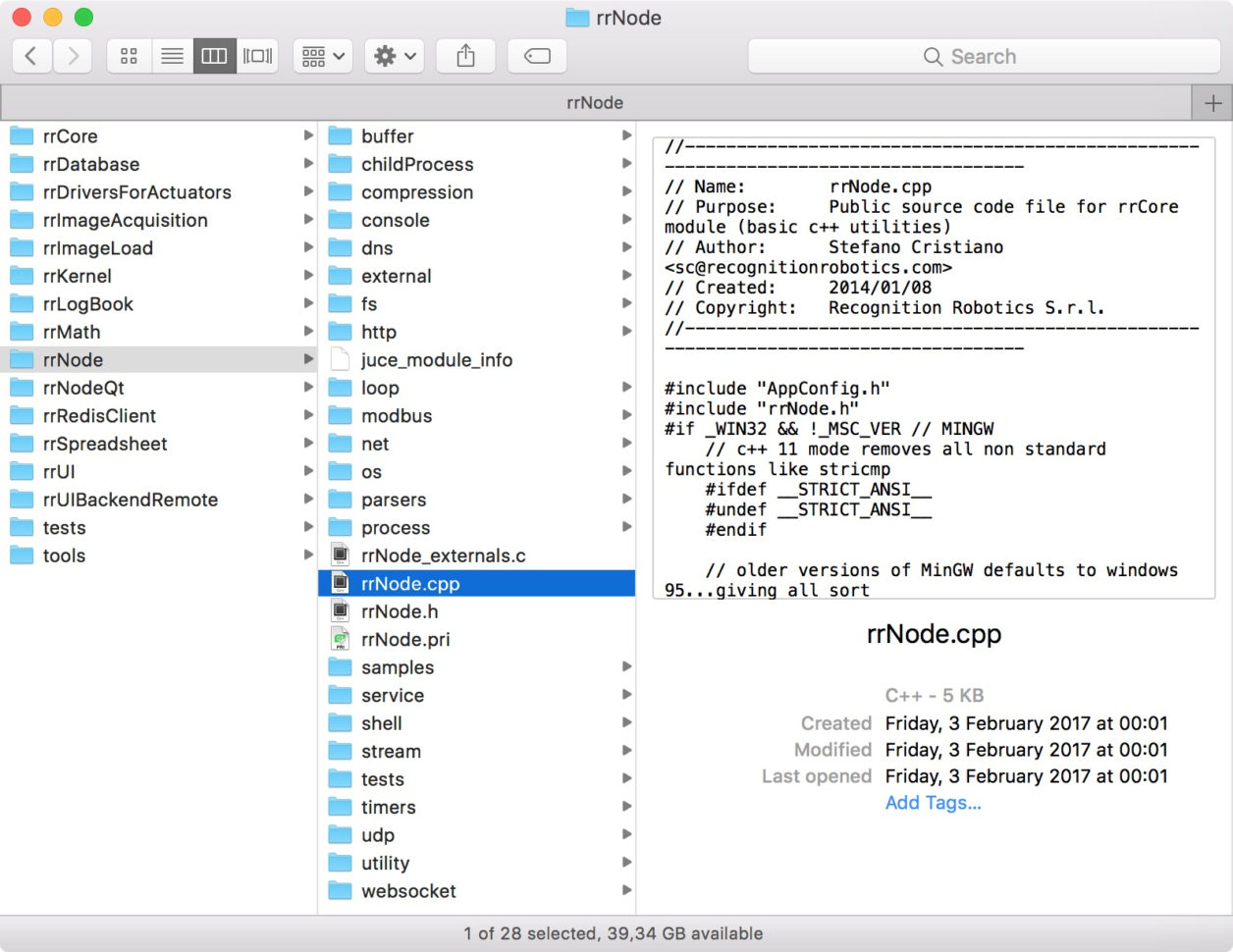The height and width of the screenshot is (952, 1233).
Task: Click the rrNode.pri file icon
Action: click(x=340, y=639)
